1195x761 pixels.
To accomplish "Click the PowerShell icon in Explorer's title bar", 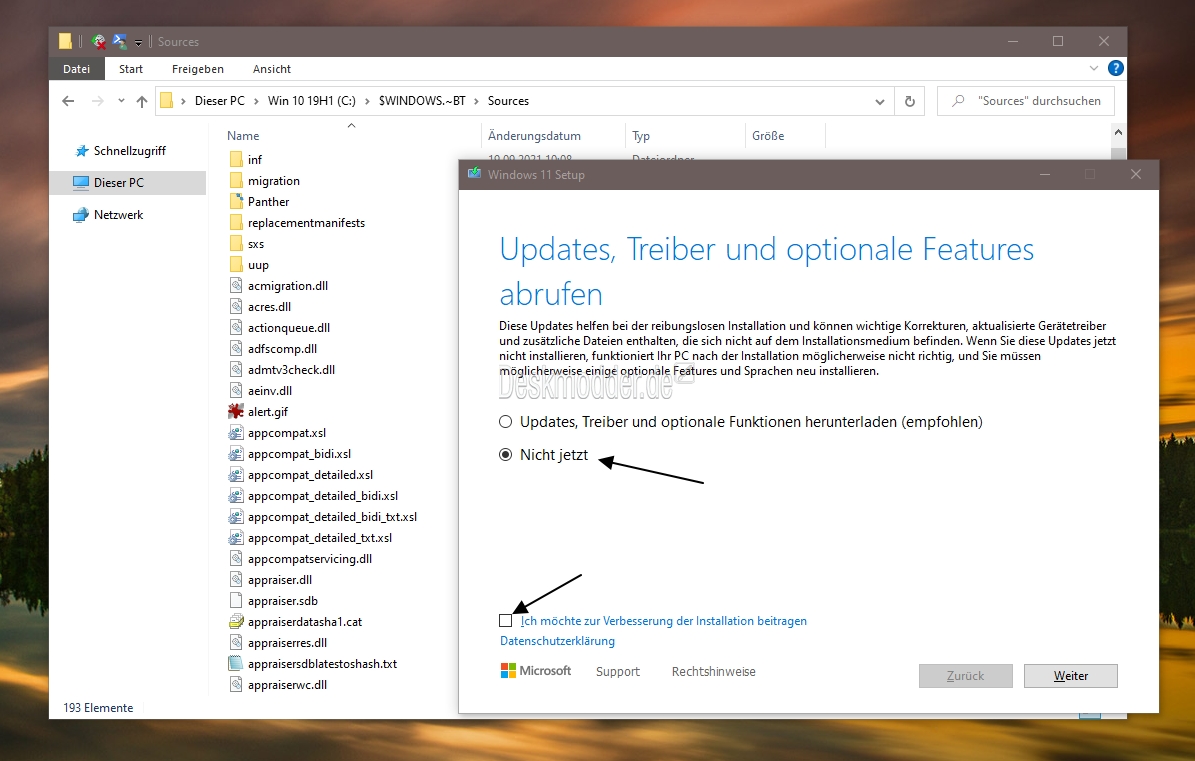I will tap(120, 41).
